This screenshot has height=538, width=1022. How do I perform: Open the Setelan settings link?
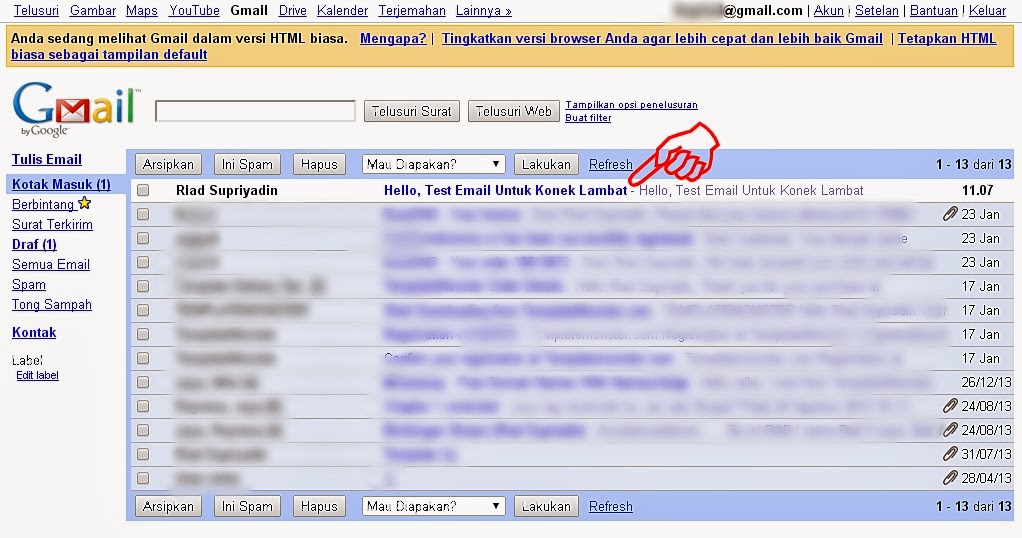tap(877, 10)
